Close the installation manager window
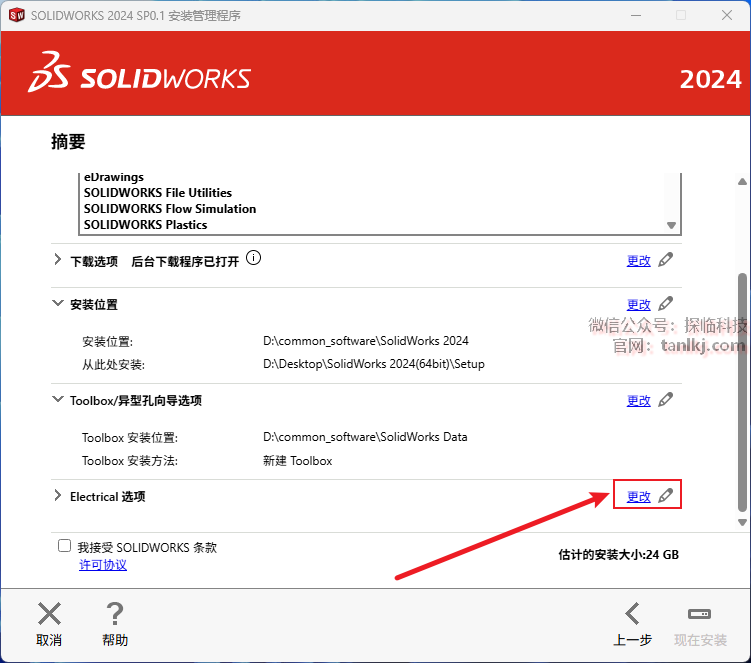 point(727,15)
